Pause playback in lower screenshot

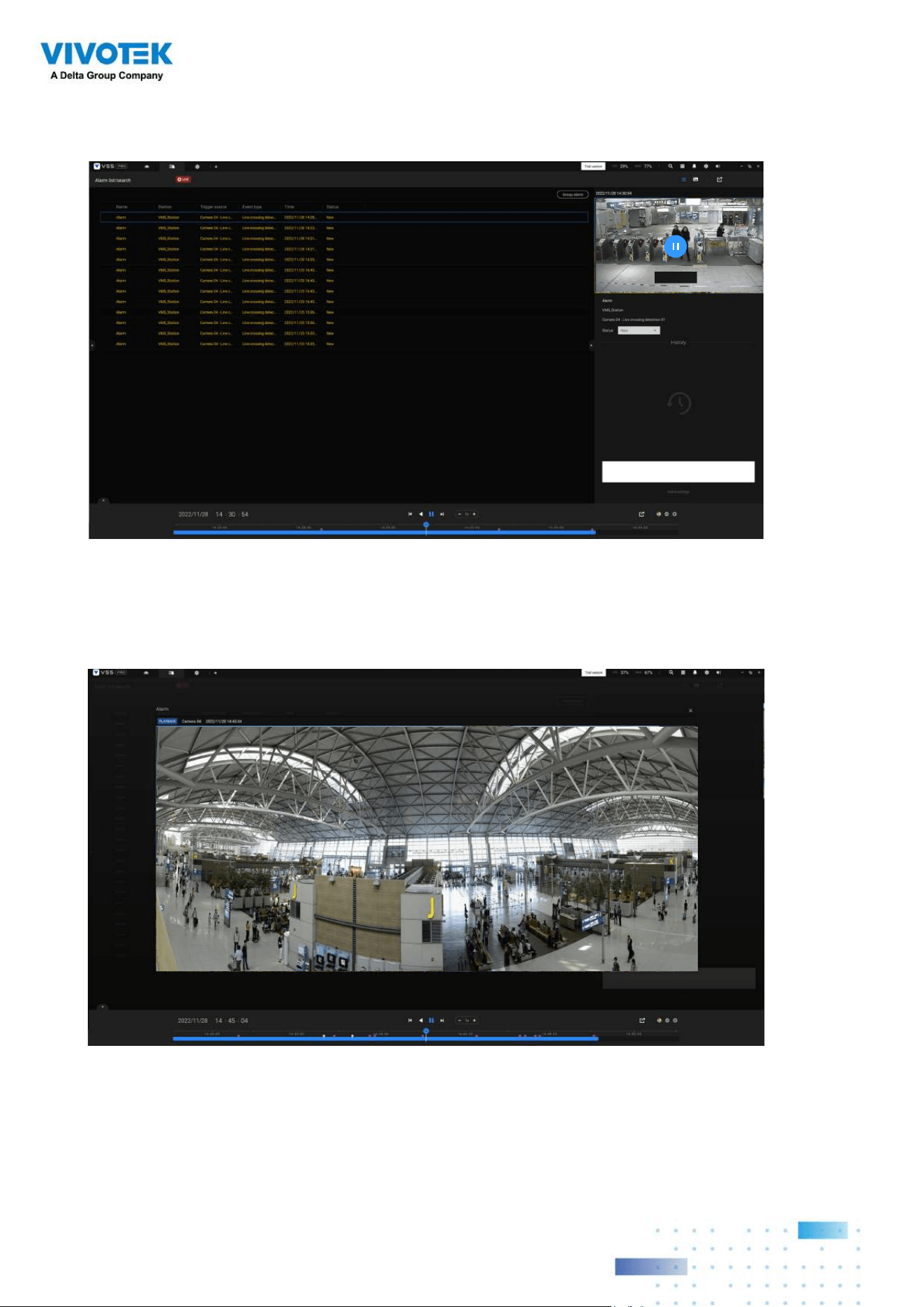tap(431, 1020)
